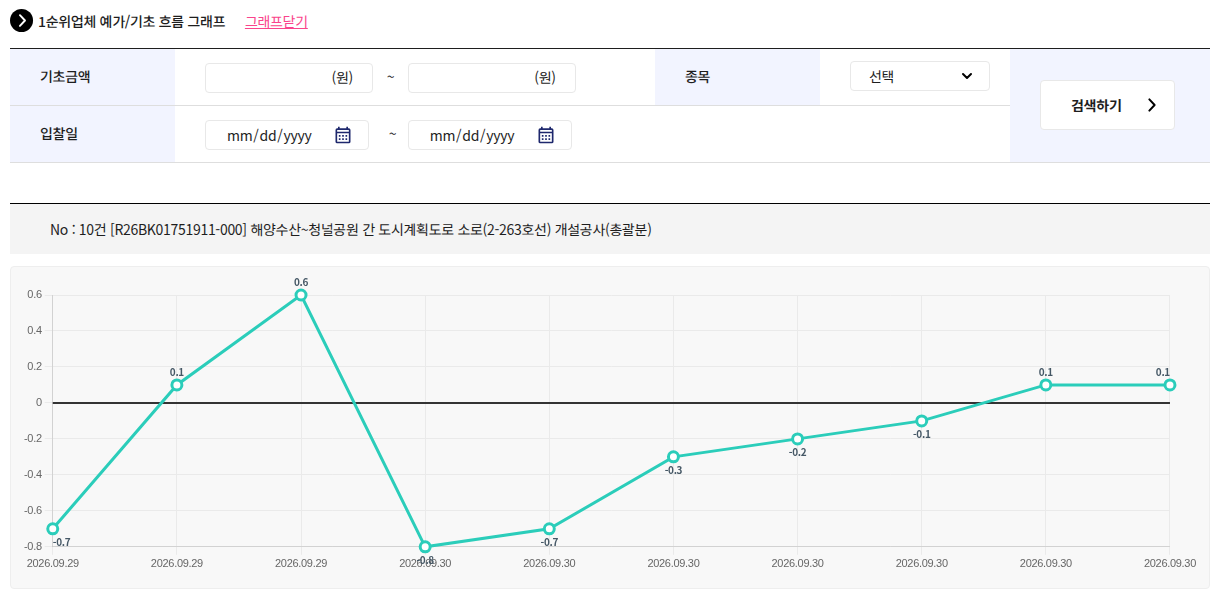Click the circled arrow icon beside the graph title
Viewport: 1220px width, 600px height.
point(21,20)
